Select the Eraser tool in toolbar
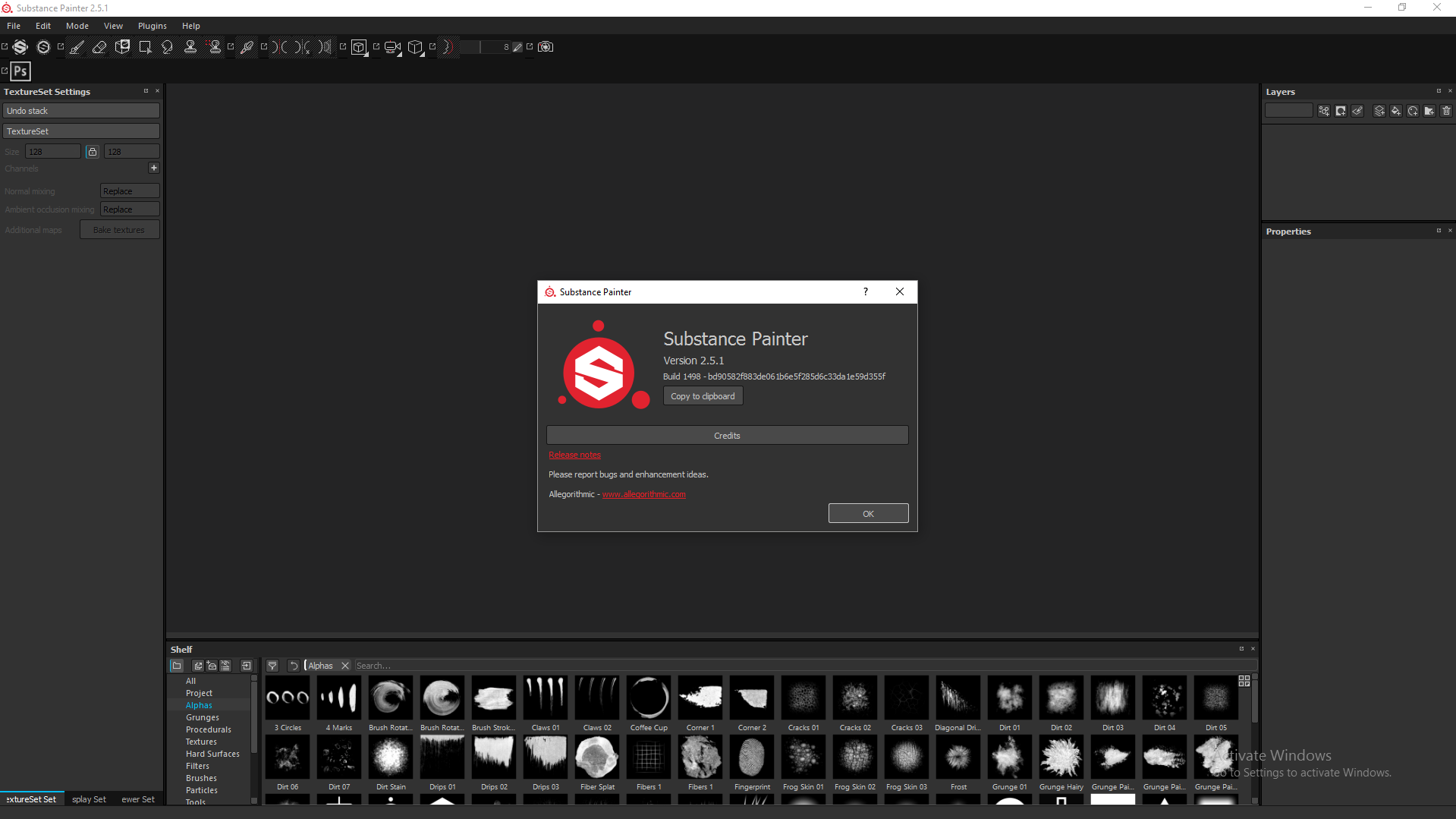This screenshot has width=1456, height=819. pos(99,47)
